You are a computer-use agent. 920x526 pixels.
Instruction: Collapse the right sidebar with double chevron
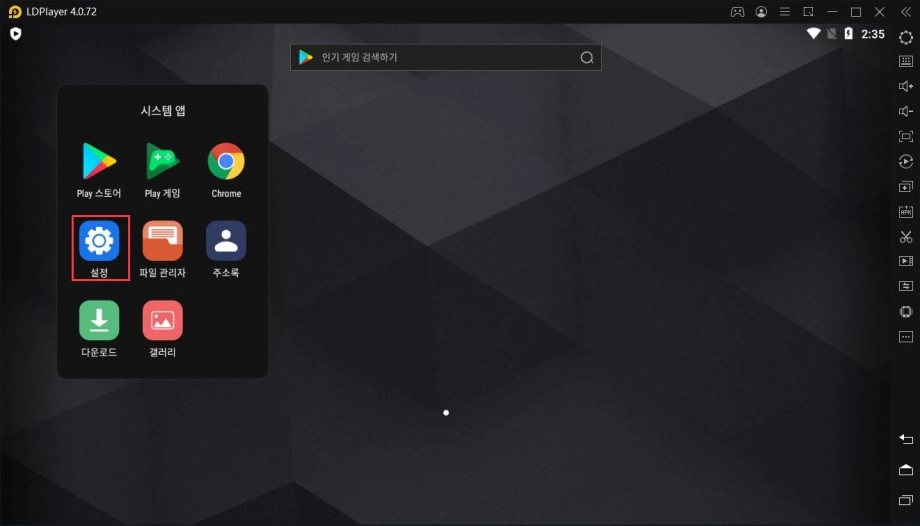pyautogui.click(x=906, y=12)
